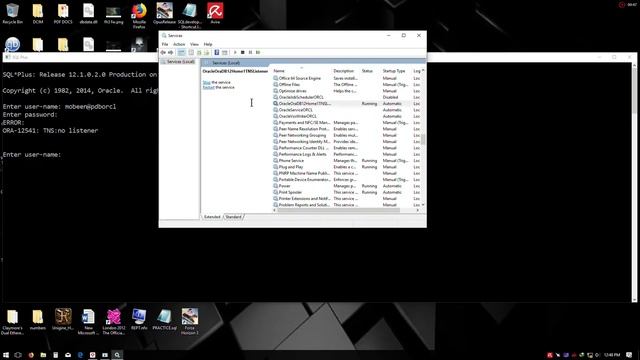This screenshot has width=640, height=360.
Task: Open the Forza Horizon 3 shortcut
Action: click(x=190, y=322)
